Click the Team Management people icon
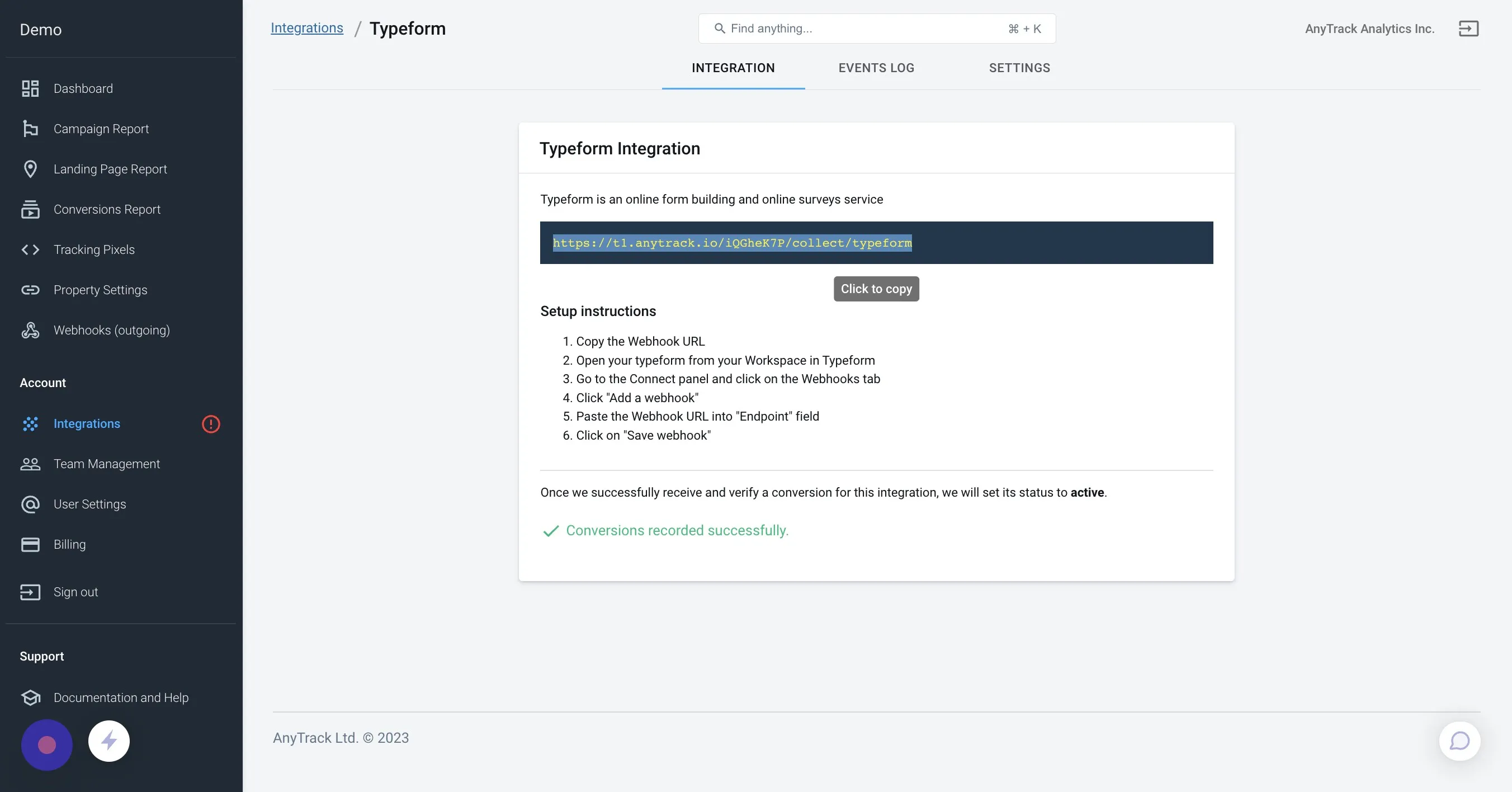Viewport: 1512px width, 792px height. click(30, 464)
